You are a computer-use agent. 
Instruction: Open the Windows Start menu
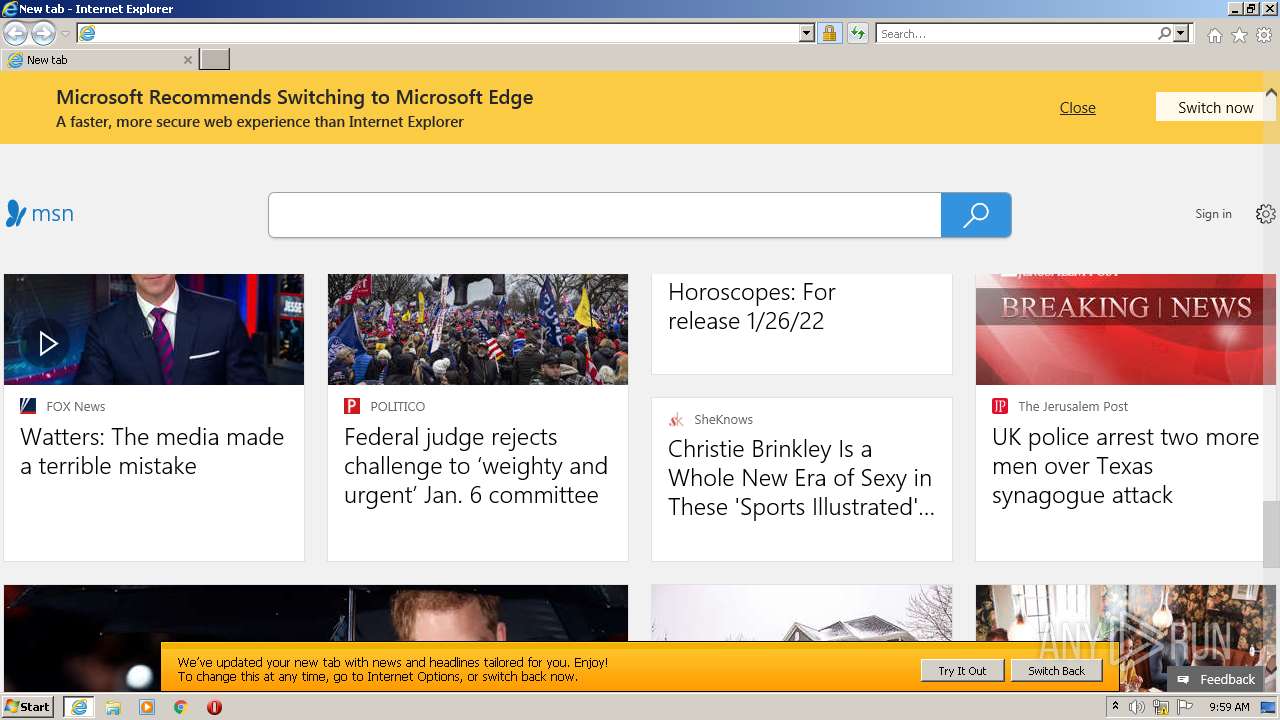pyautogui.click(x=28, y=707)
